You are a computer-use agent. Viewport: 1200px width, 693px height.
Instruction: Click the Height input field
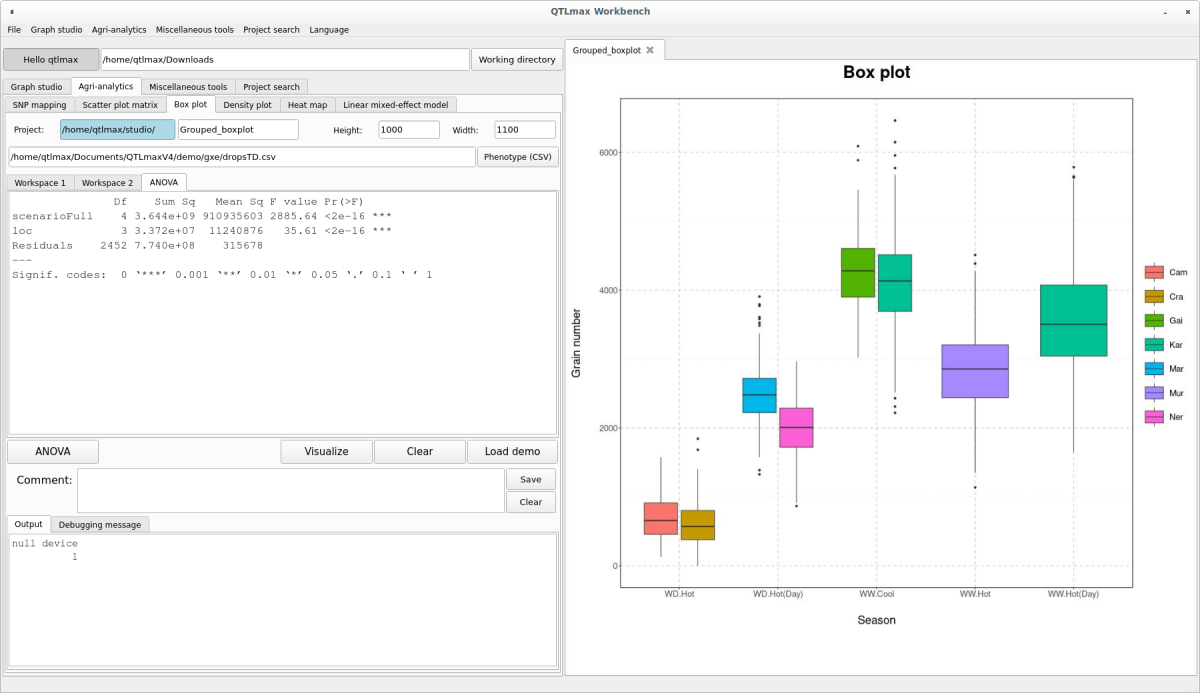(x=408, y=130)
